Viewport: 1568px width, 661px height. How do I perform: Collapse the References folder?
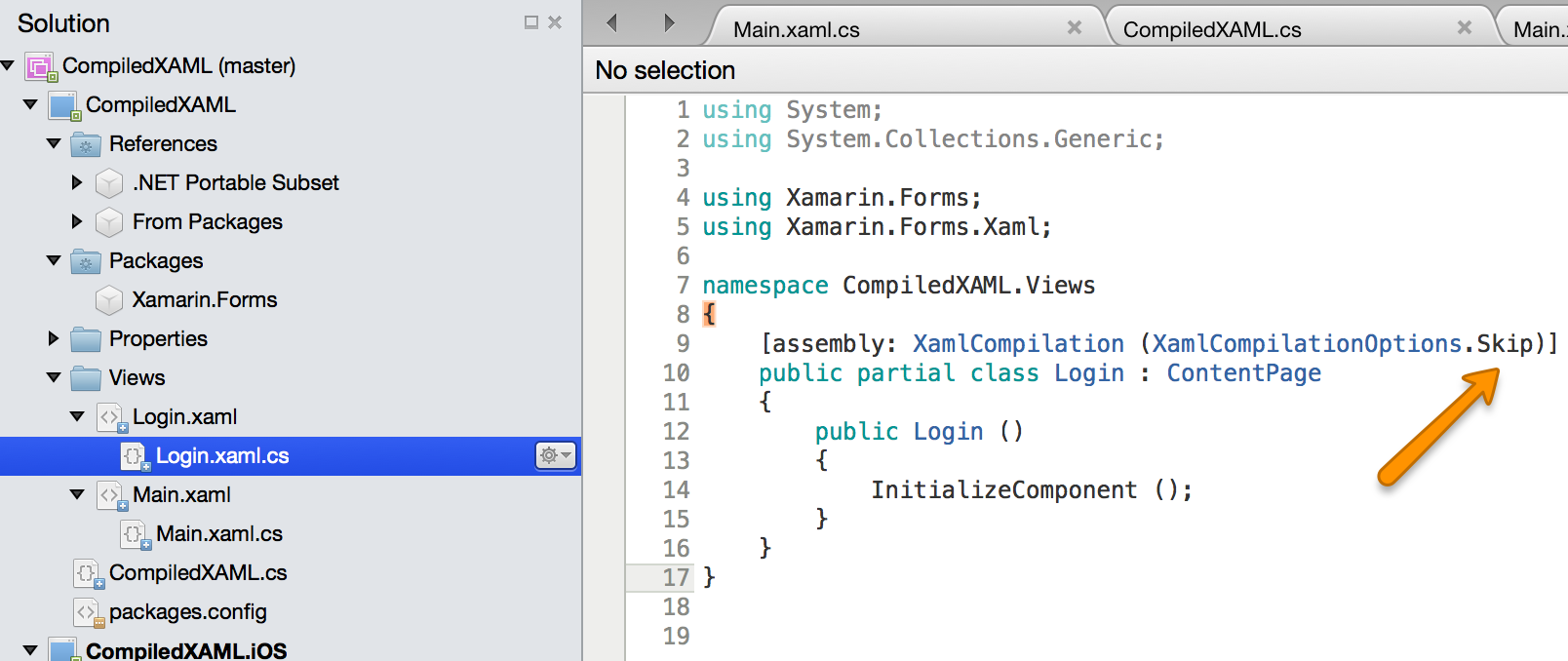pos(54,144)
